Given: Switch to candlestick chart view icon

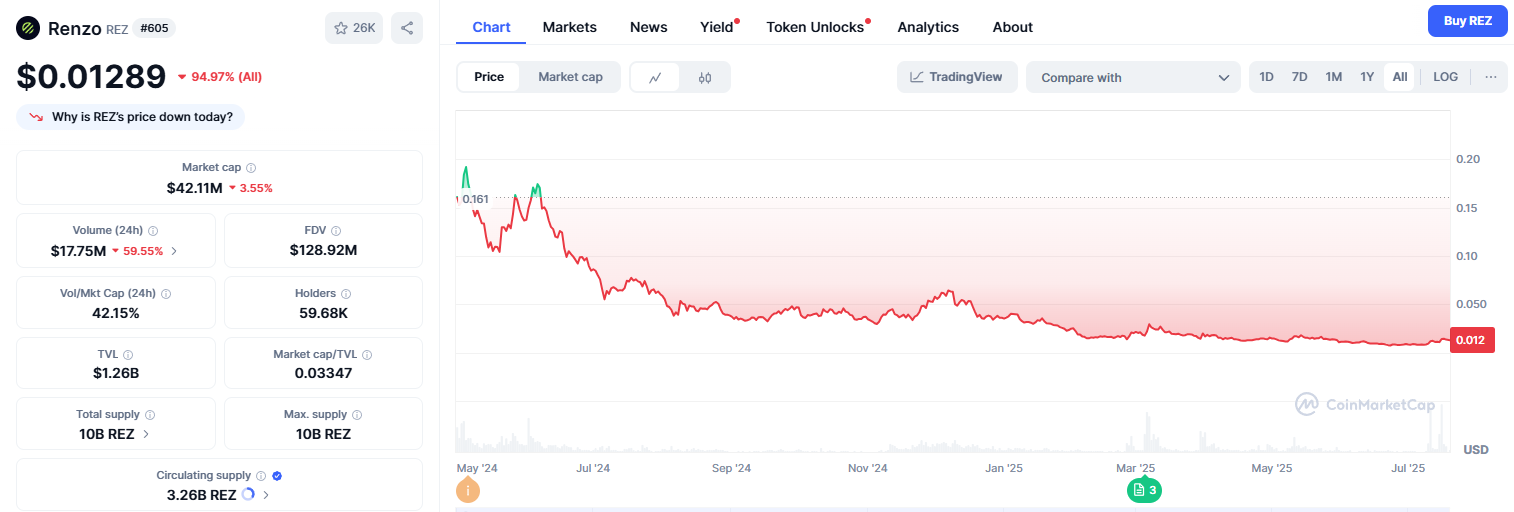Looking at the screenshot, I should (x=704, y=77).
